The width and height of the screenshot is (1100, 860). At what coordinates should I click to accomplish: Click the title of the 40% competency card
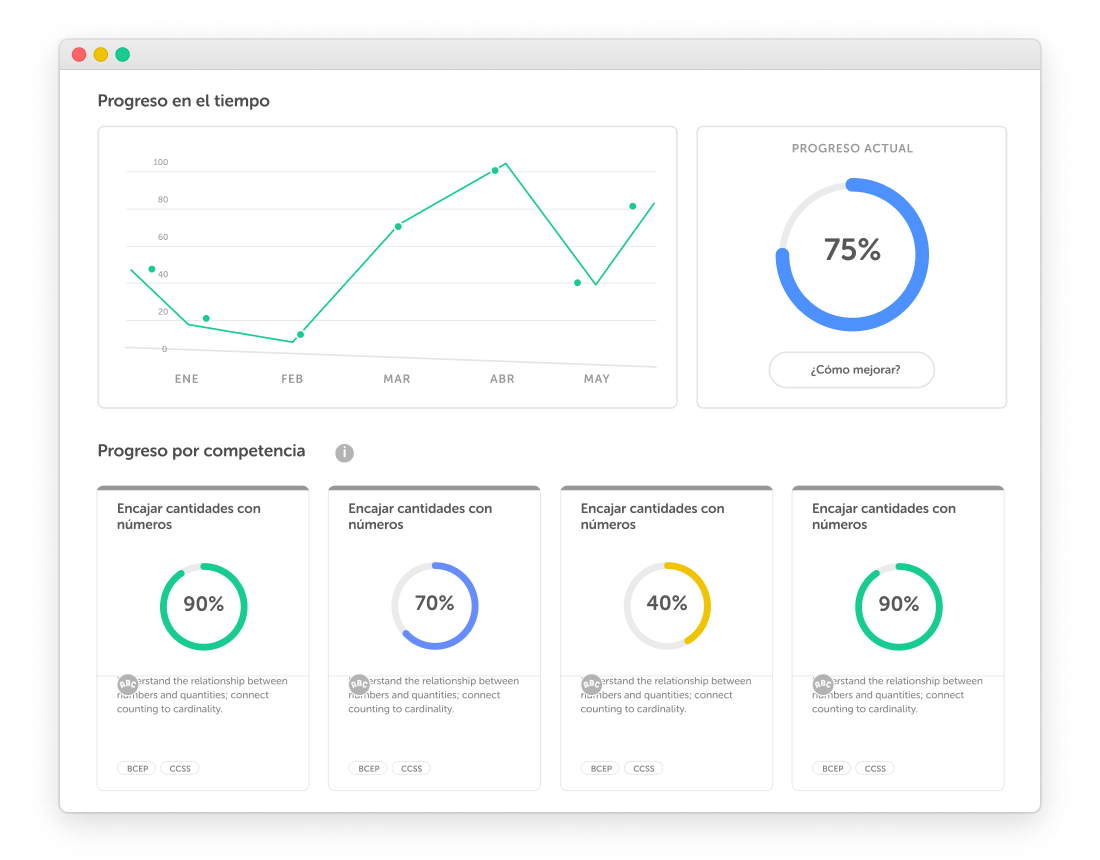pos(652,516)
